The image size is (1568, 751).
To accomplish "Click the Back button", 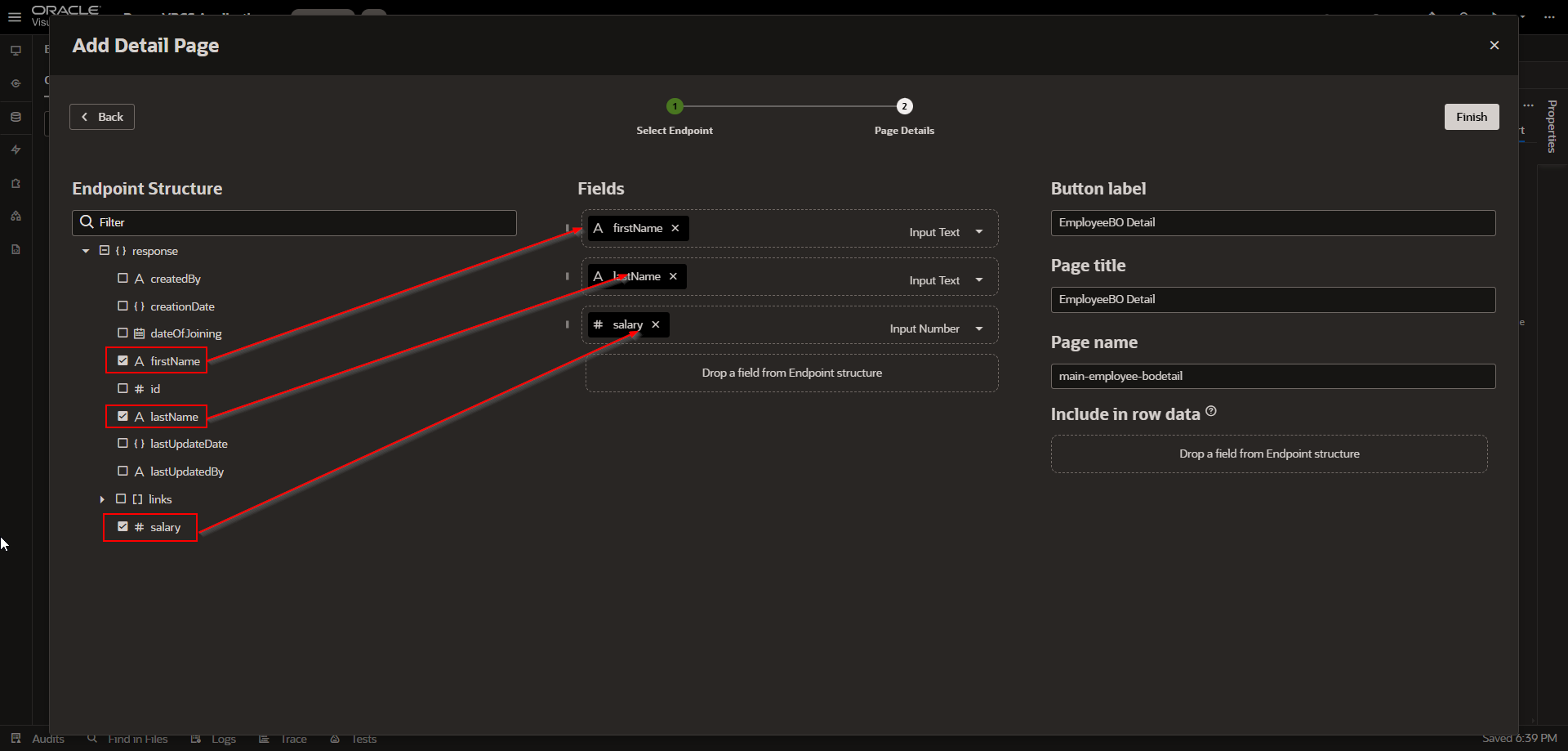I will (101, 116).
